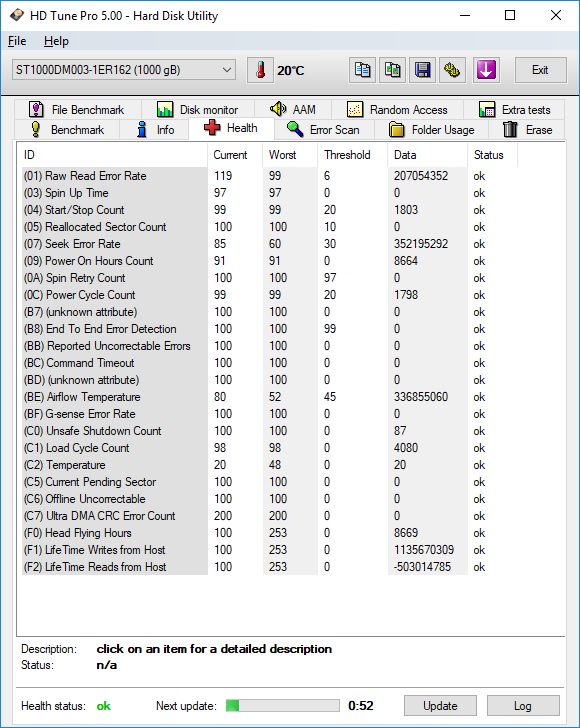
Task: Select the Offline Uncorrectable row
Action: point(269,499)
